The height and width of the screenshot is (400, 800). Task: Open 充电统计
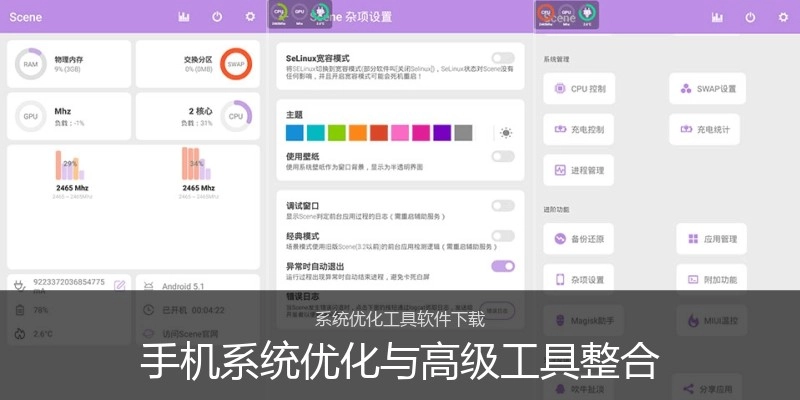pos(705,130)
